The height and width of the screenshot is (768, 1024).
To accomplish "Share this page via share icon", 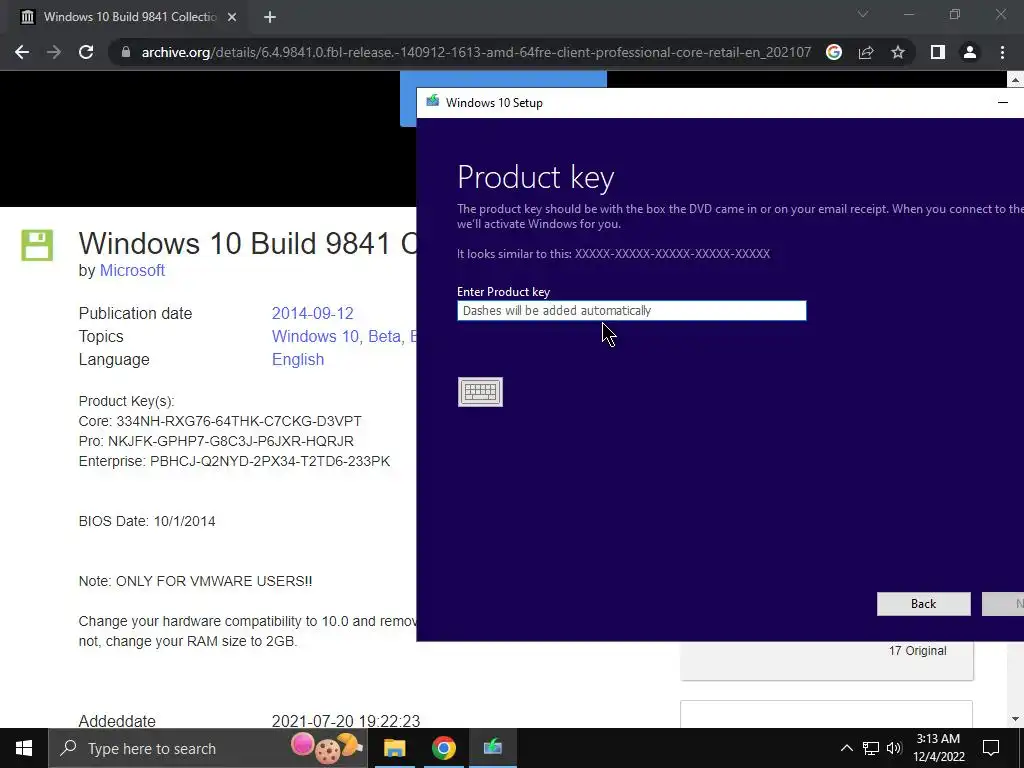I will pyautogui.click(x=866, y=52).
